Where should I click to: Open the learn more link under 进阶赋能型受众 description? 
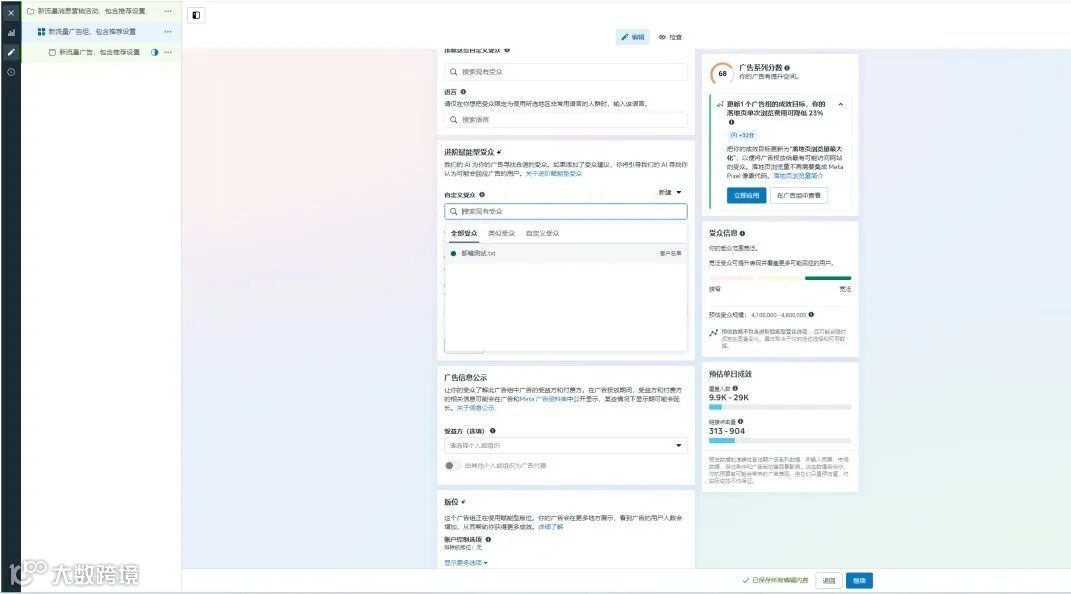pos(554,174)
